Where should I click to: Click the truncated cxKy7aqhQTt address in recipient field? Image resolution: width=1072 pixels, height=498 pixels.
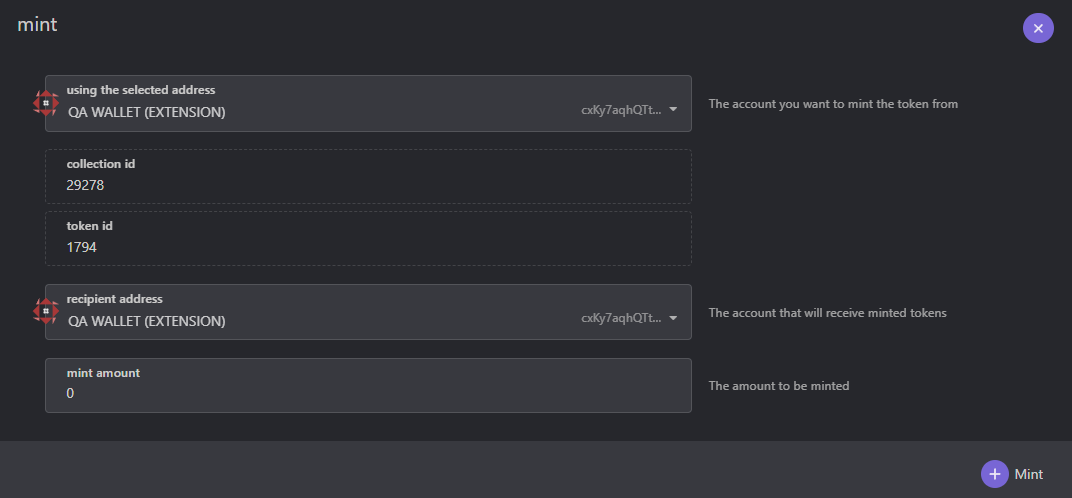[x=621, y=318]
